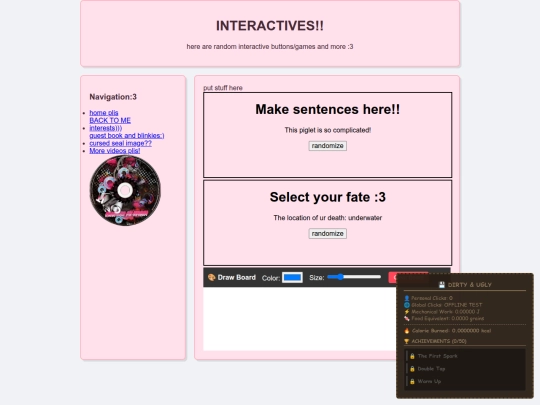Click the Size: label in Draw Board
This screenshot has width=540, height=405.
(x=316, y=278)
